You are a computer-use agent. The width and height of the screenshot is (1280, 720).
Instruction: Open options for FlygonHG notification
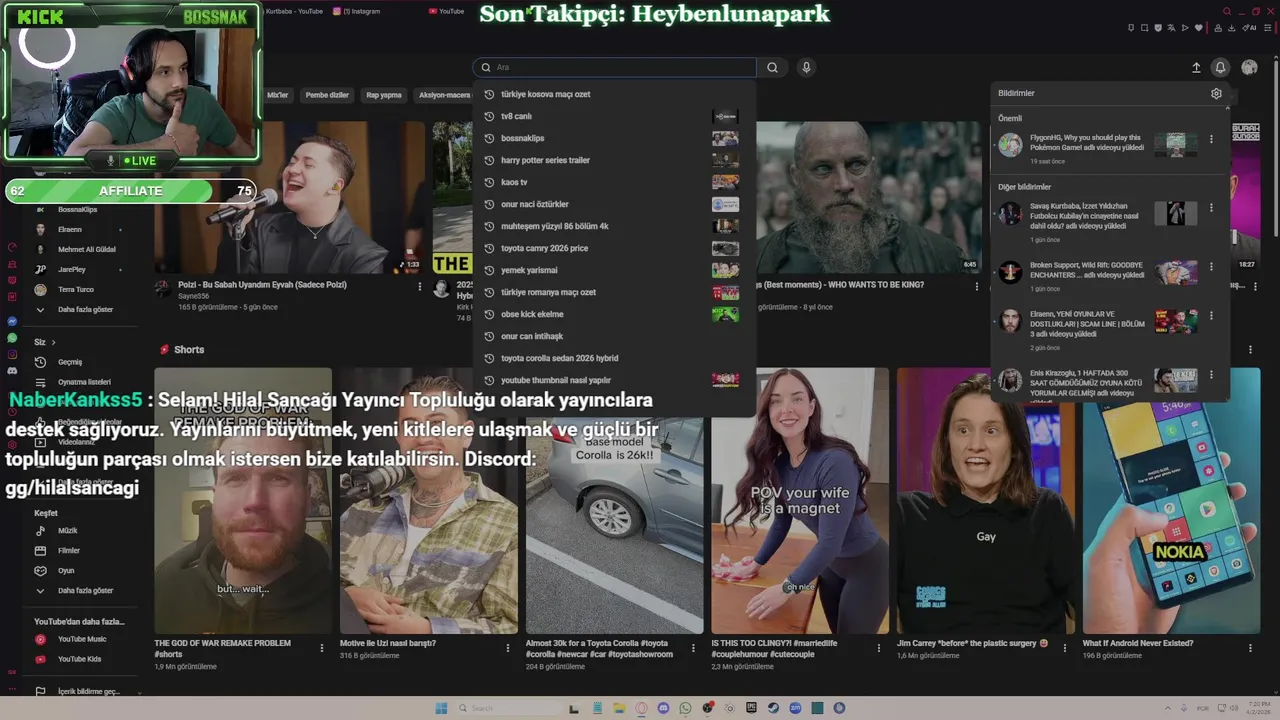coord(1211,140)
